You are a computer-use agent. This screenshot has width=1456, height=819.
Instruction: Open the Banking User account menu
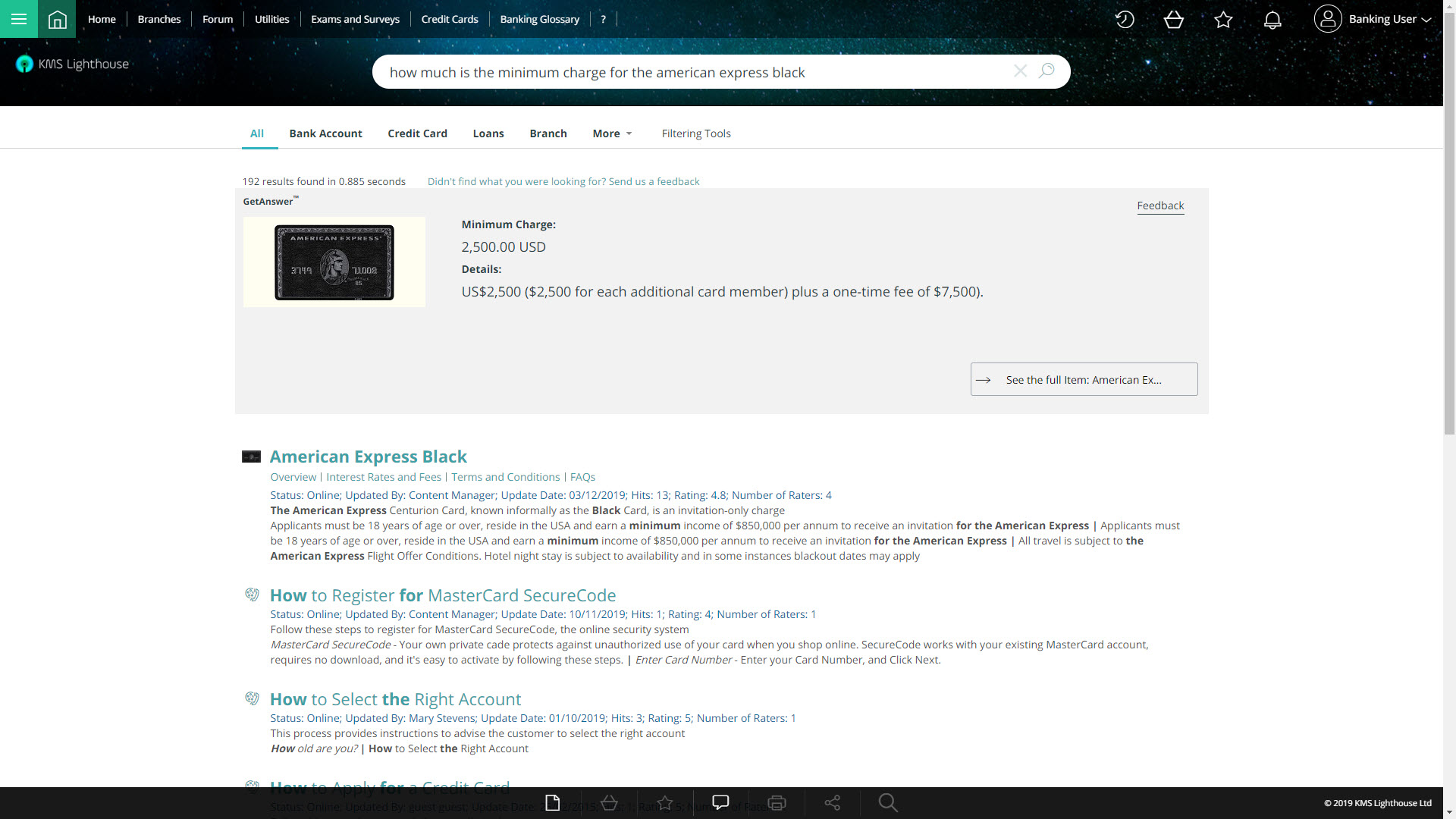coord(1373,20)
